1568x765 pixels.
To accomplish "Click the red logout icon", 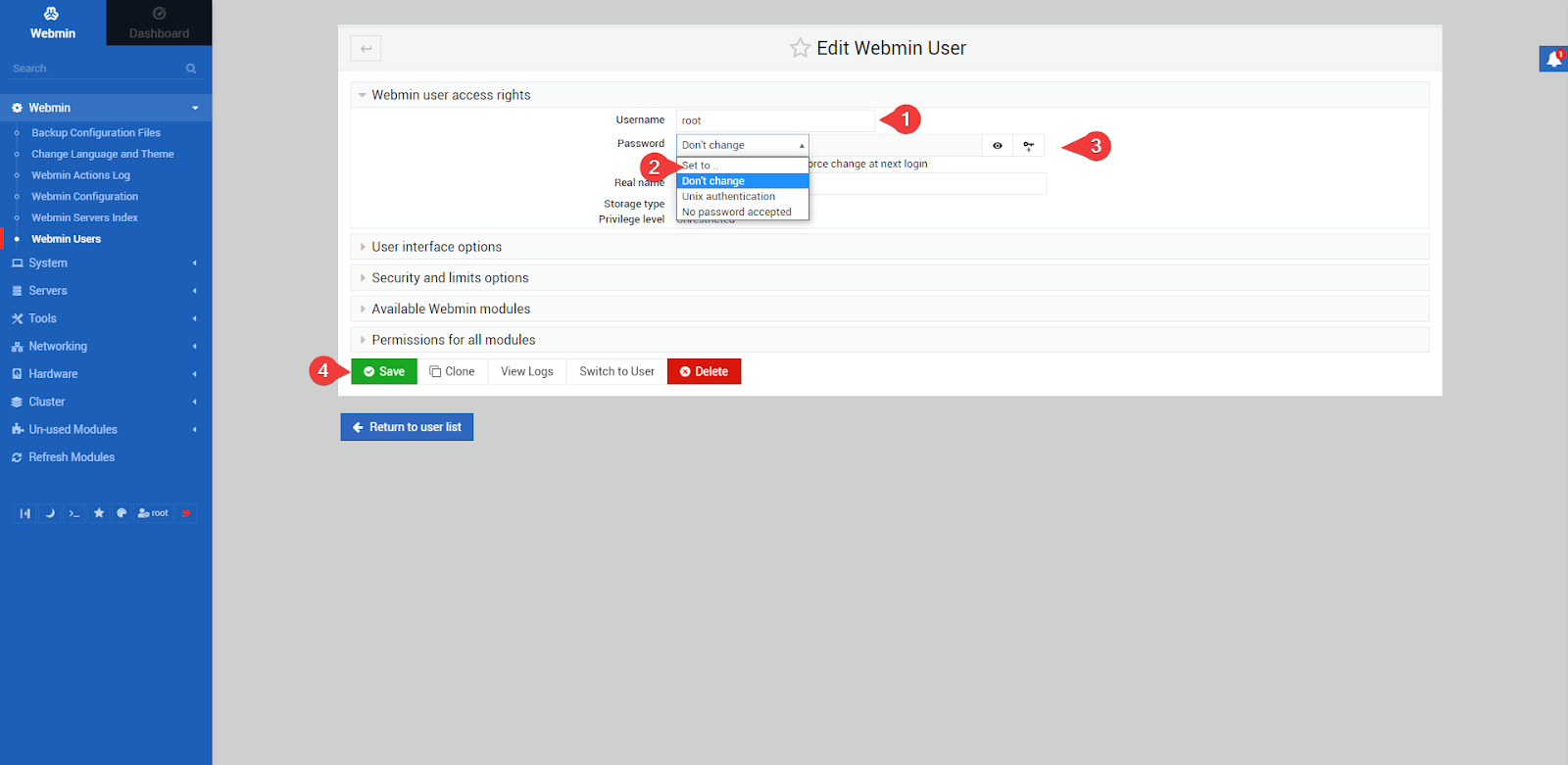I will click(186, 513).
